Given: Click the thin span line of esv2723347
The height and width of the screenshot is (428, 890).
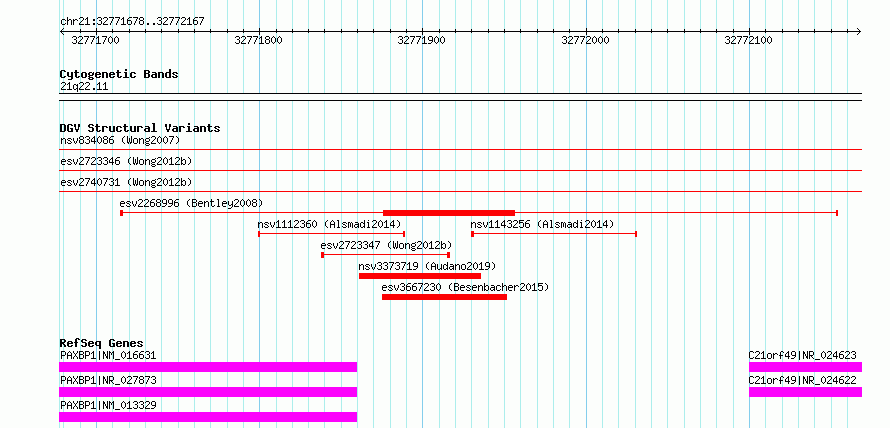Looking at the screenshot, I should tap(386, 255).
